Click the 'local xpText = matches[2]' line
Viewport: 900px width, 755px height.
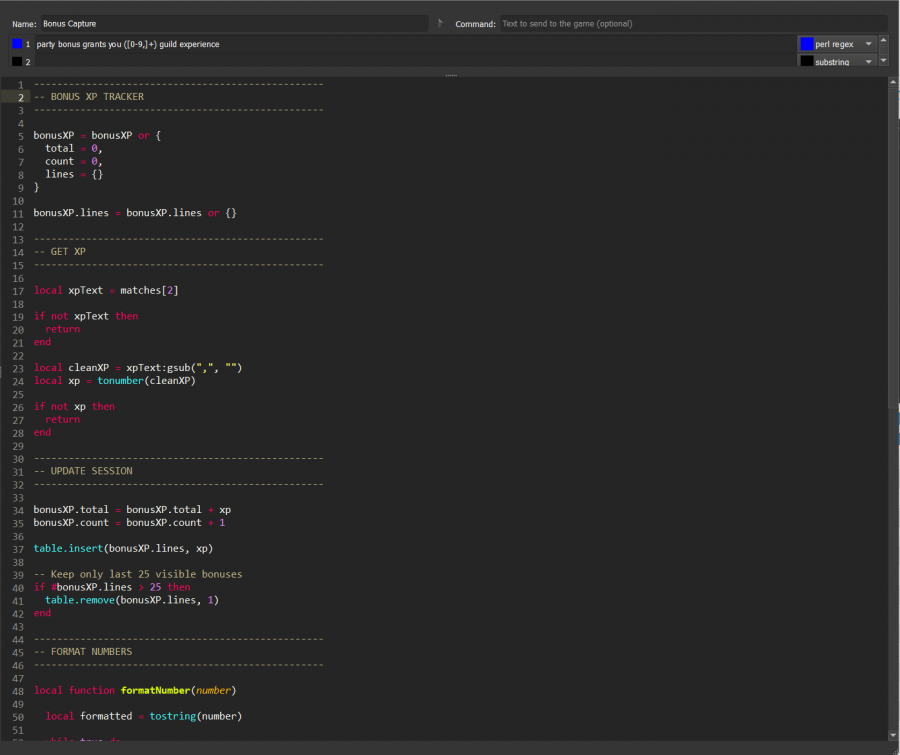[x=106, y=291]
